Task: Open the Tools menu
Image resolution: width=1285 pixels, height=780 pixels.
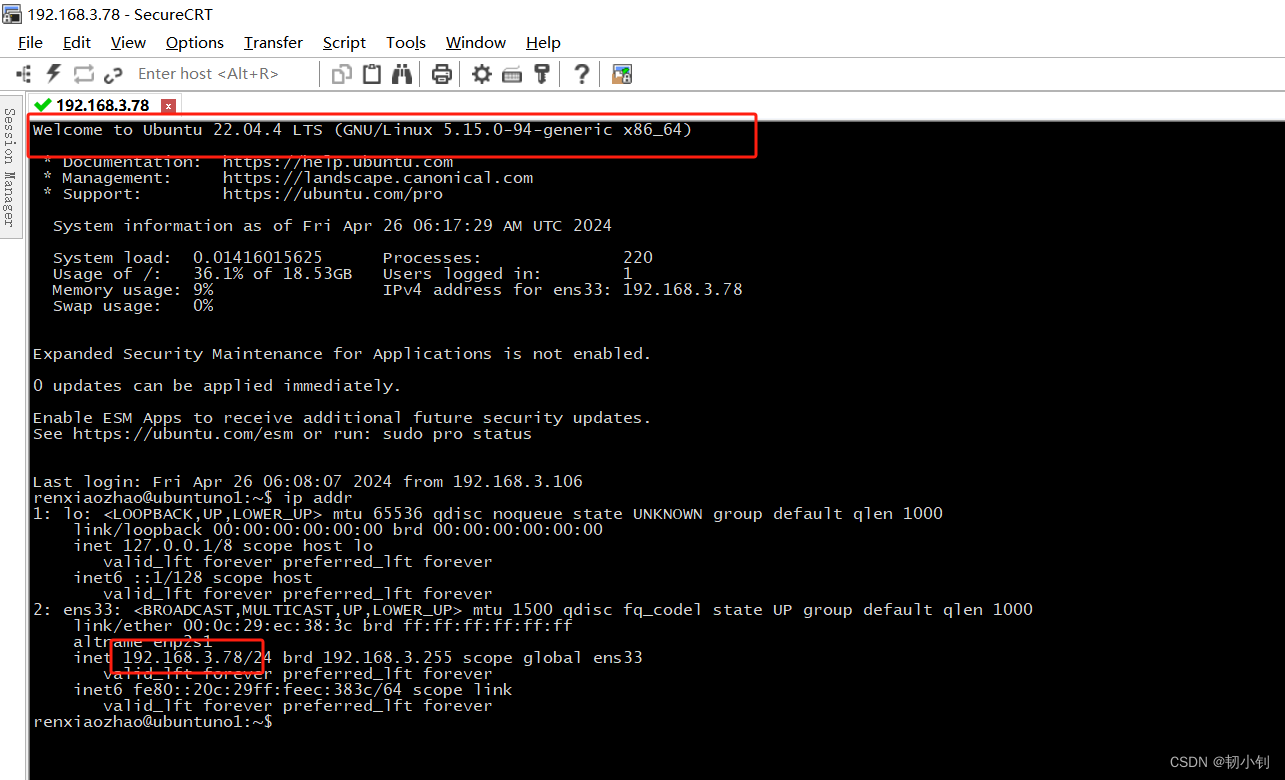Action: tap(405, 42)
